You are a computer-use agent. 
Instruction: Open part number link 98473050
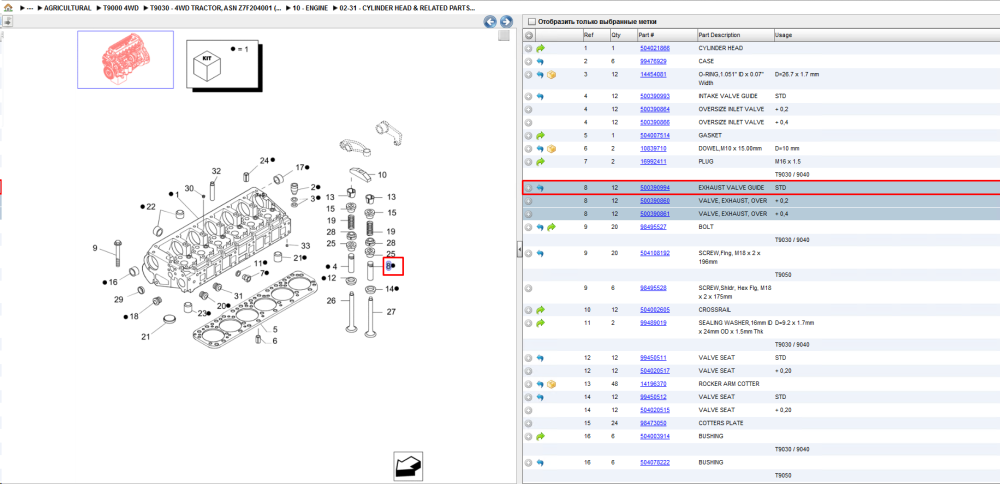point(653,423)
